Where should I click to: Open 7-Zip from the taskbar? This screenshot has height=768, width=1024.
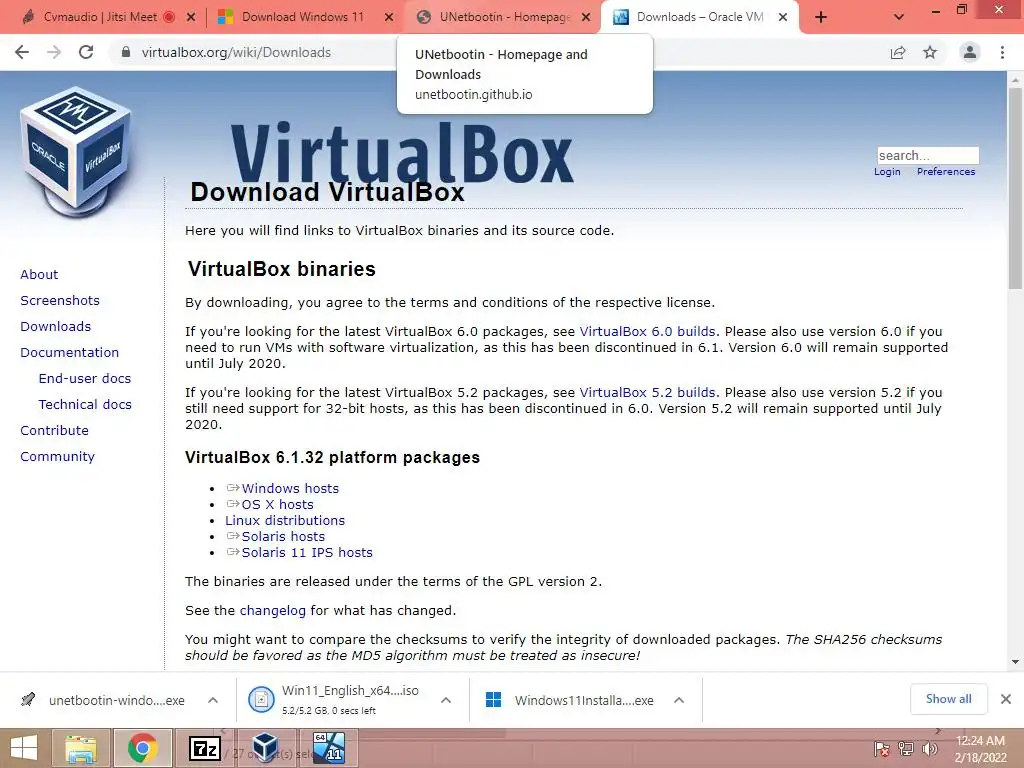[204, 748]
